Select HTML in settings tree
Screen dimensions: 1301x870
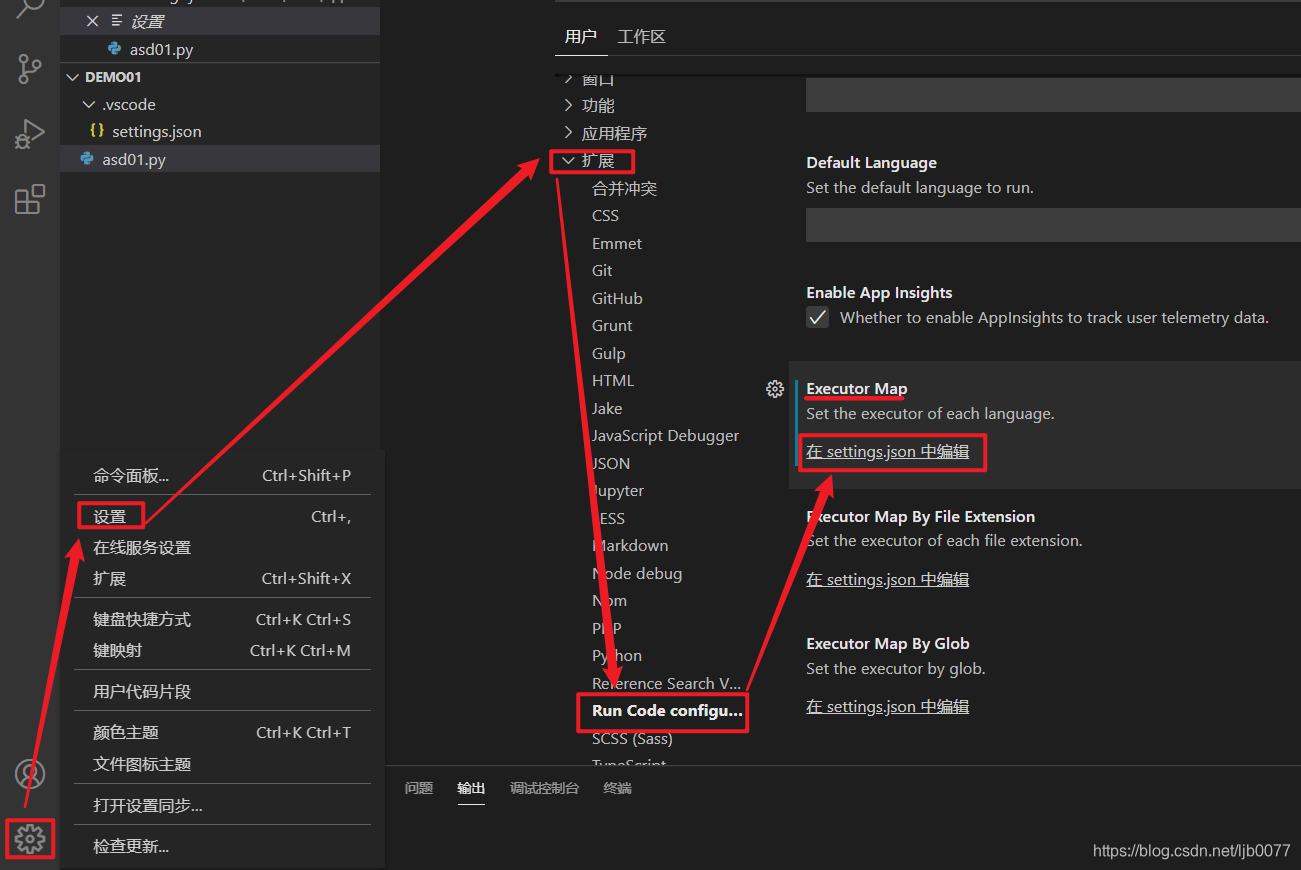(613, 381)
